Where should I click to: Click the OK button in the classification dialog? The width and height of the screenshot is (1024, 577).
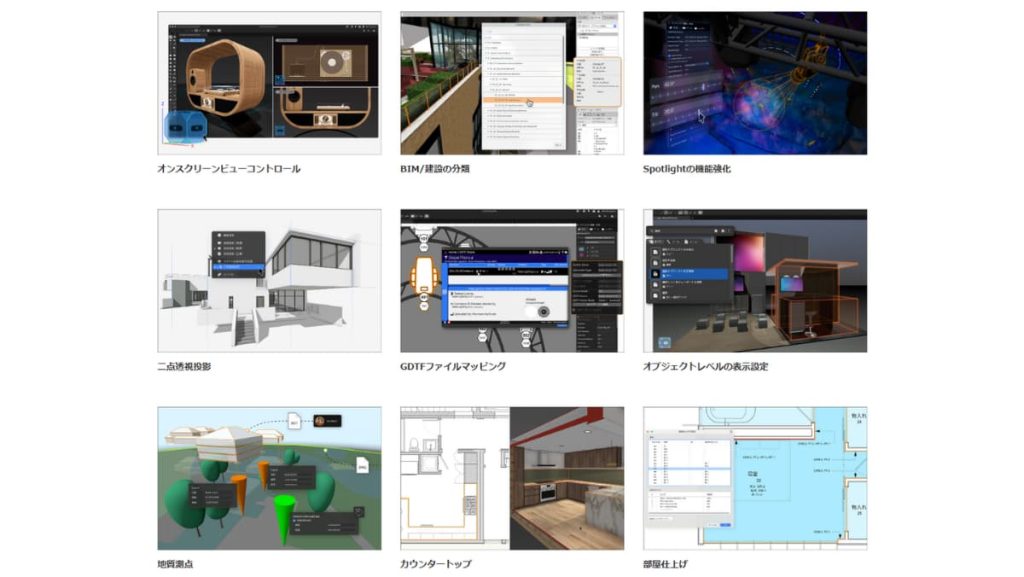pyautogui.click(x=558, y=145)
